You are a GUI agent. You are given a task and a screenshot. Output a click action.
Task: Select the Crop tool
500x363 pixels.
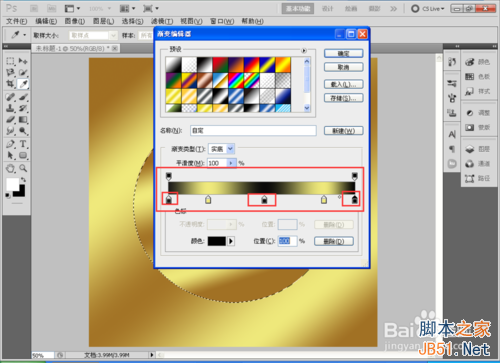click(10, 84)
